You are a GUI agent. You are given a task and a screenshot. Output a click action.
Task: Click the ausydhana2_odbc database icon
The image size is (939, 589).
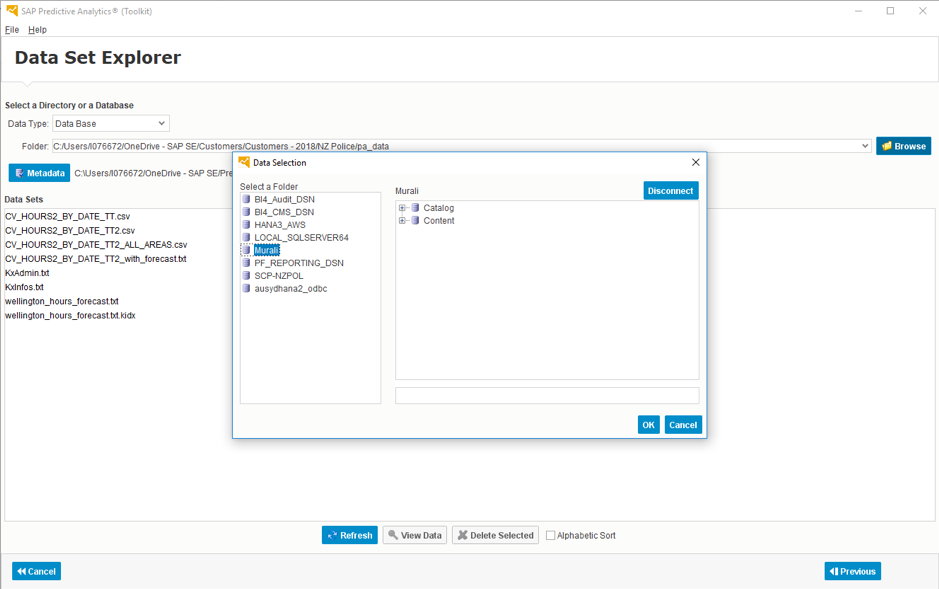click(x=246, y=289)
